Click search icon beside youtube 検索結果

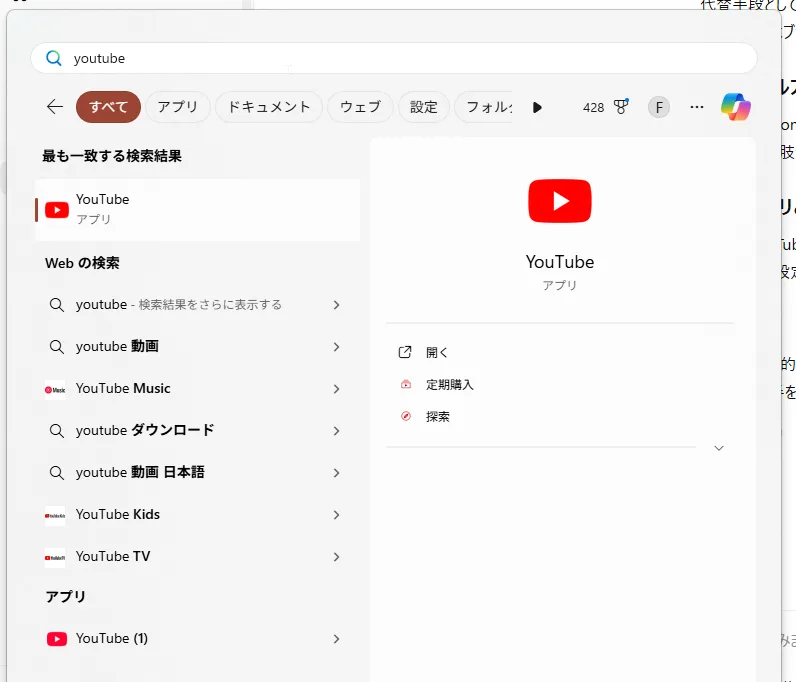click(56, 305)
